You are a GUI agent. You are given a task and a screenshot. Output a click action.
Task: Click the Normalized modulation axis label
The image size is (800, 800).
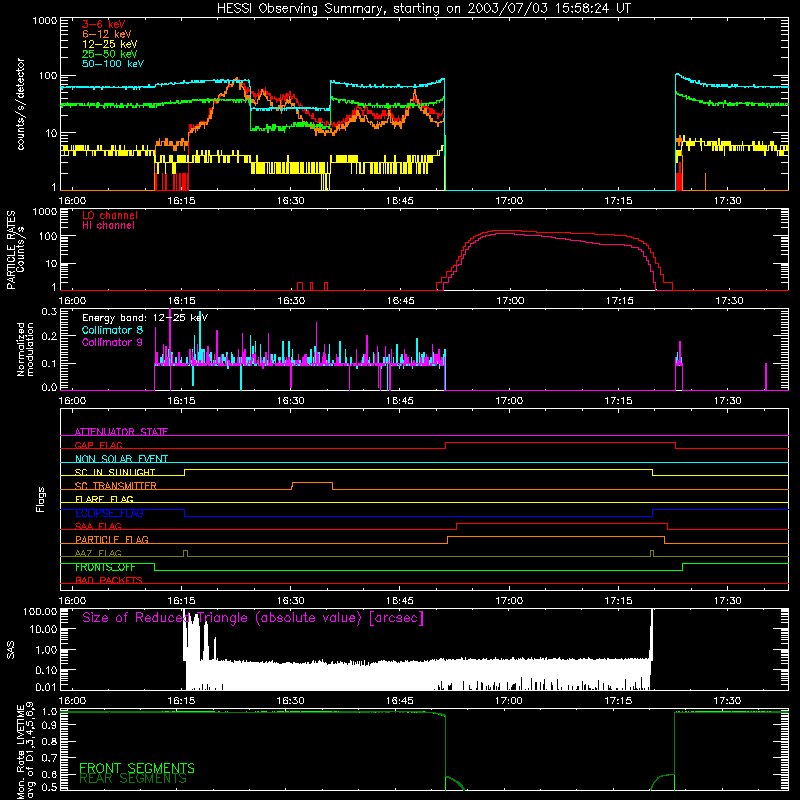pos(25,349)
